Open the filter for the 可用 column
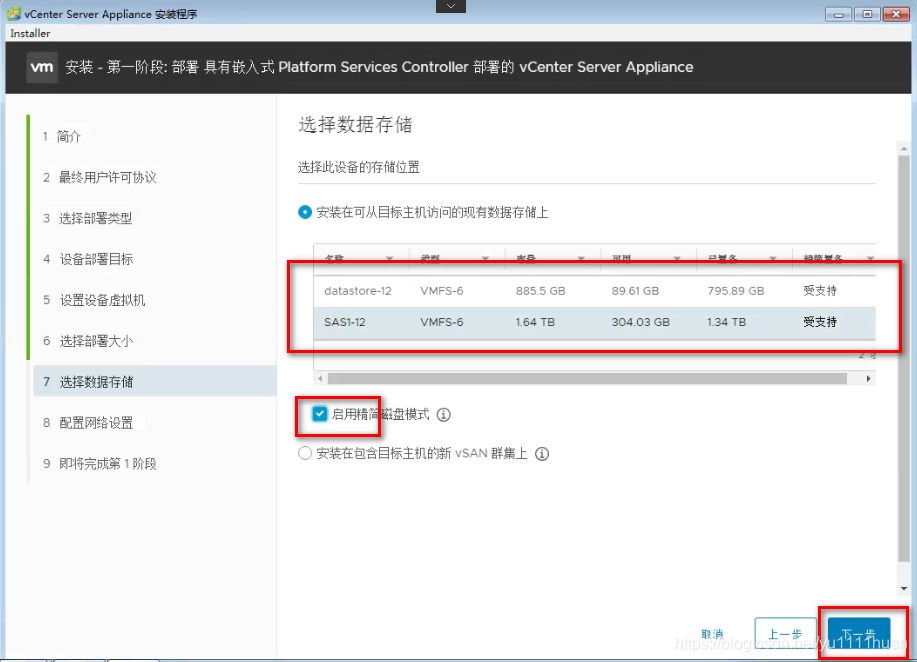Viewport: 917px width, 662px height. click(x=677, y=258)
